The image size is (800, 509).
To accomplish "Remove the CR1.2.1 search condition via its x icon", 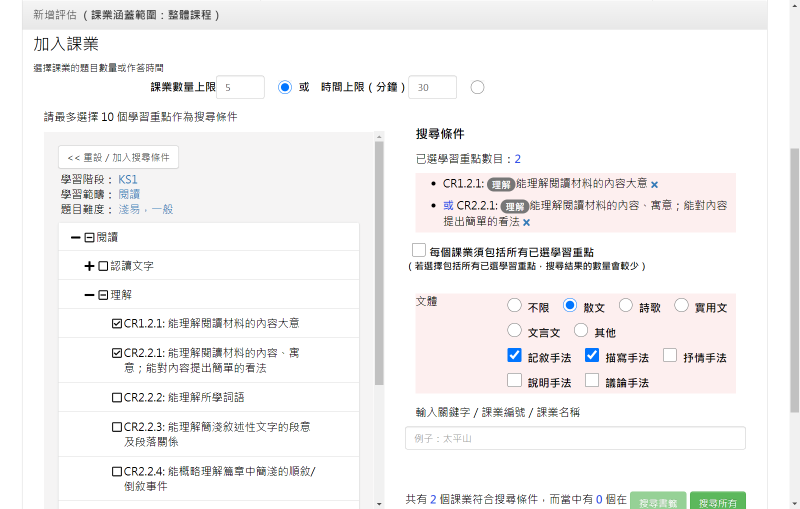I will point(654,185).
